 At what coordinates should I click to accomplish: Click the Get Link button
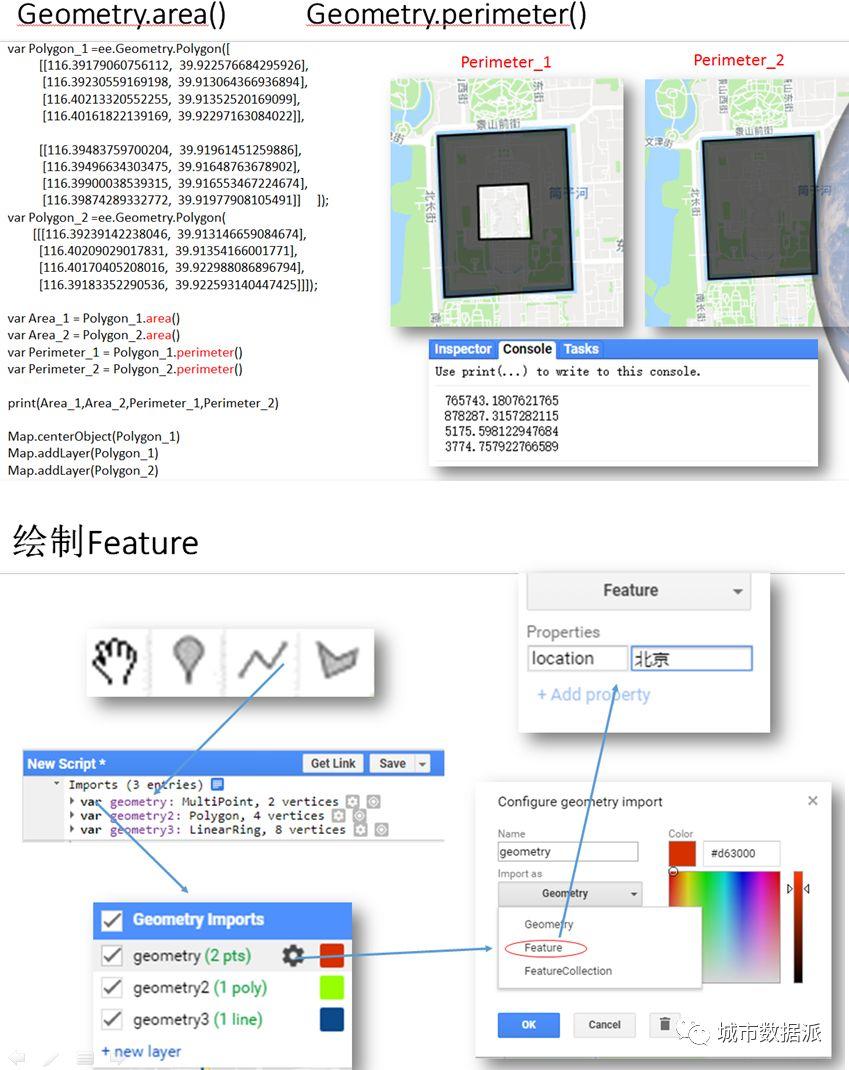(333, 764)
